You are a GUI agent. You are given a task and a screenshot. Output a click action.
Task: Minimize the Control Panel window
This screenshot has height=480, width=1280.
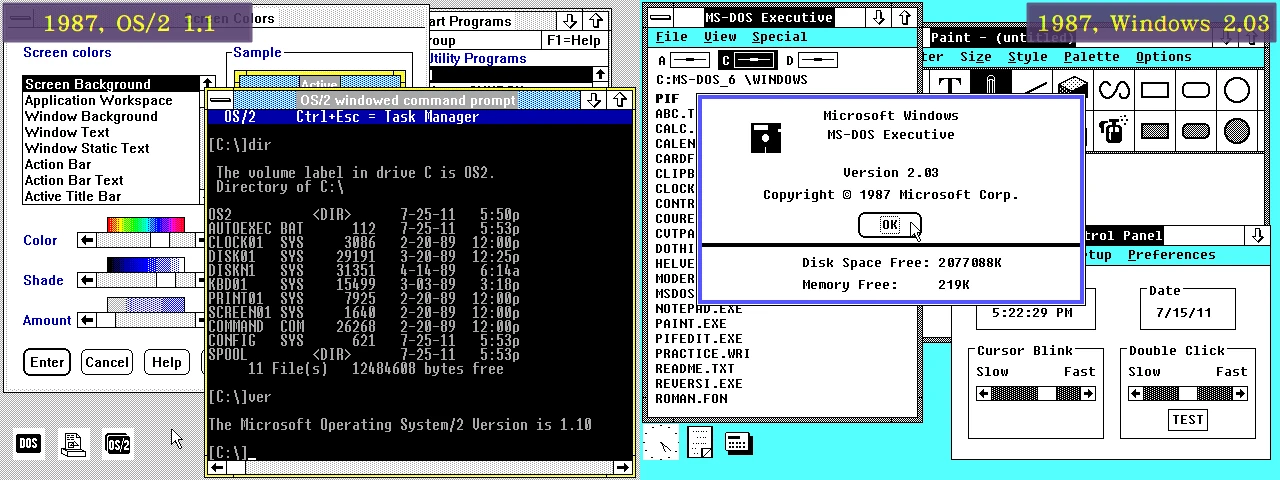click(1257, 235)
